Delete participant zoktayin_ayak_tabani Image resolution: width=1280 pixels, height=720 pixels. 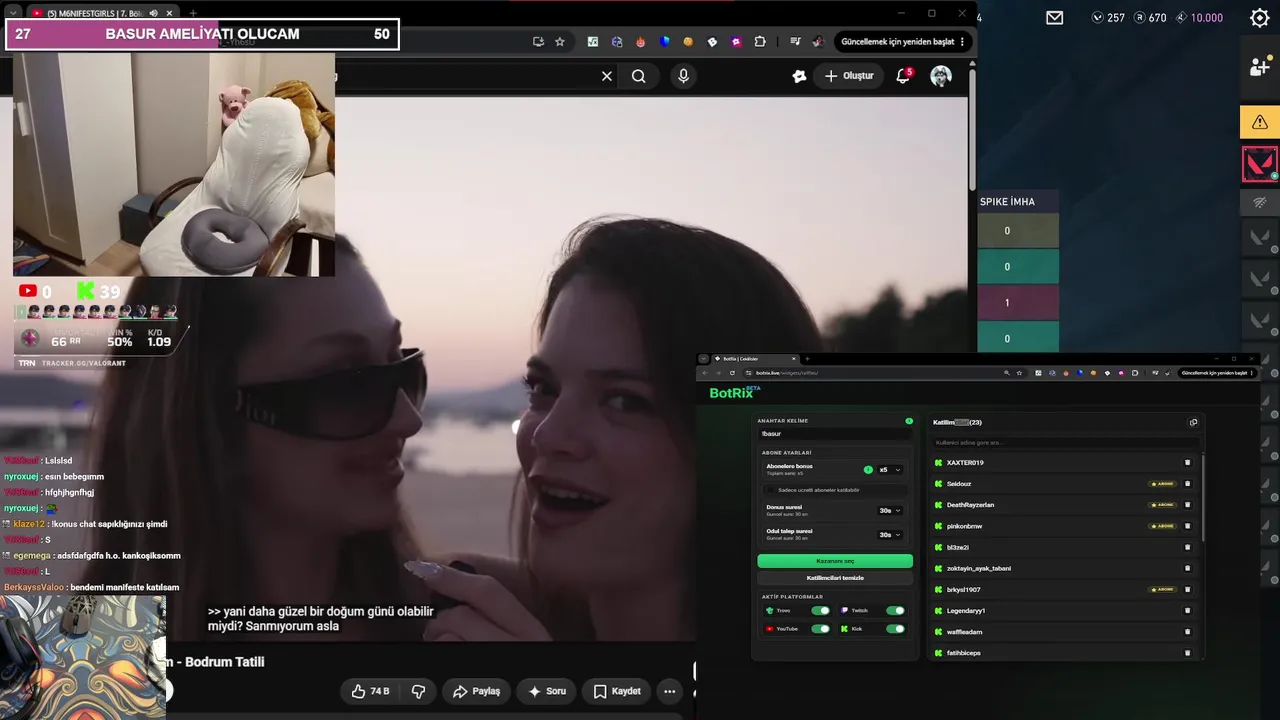coord(1188,568)
